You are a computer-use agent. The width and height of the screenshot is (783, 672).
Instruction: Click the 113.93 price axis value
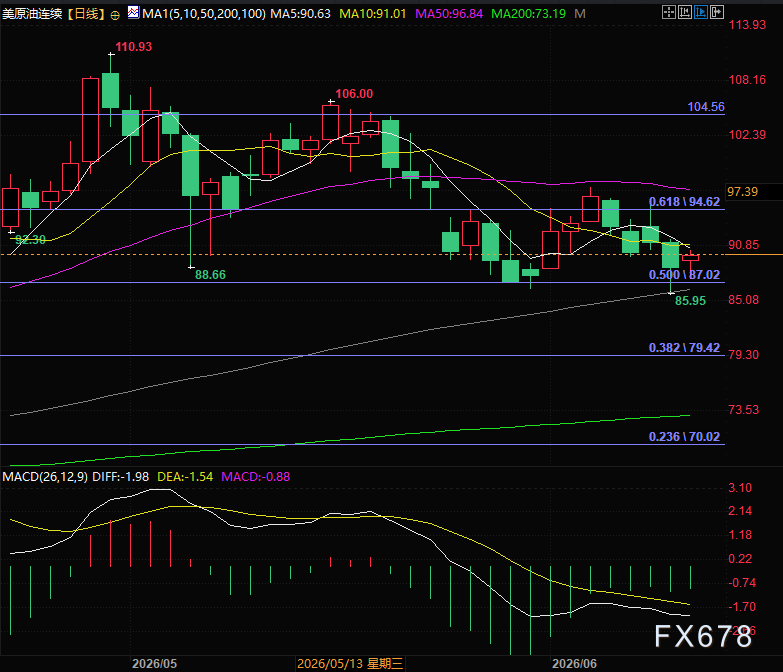(748, 25)
